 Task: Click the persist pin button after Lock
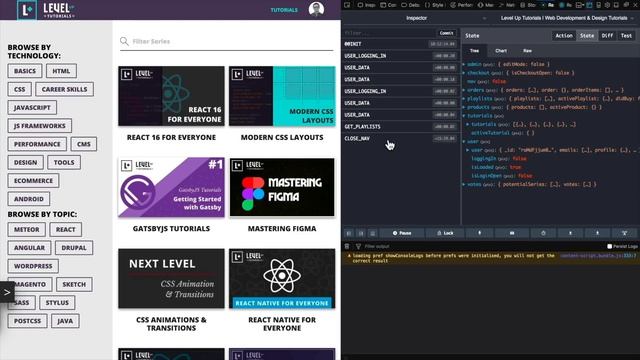point(480,233)
